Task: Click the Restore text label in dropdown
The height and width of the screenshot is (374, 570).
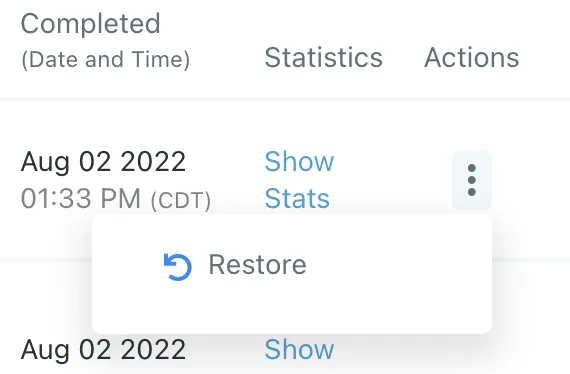Action: tap(257, 265)
